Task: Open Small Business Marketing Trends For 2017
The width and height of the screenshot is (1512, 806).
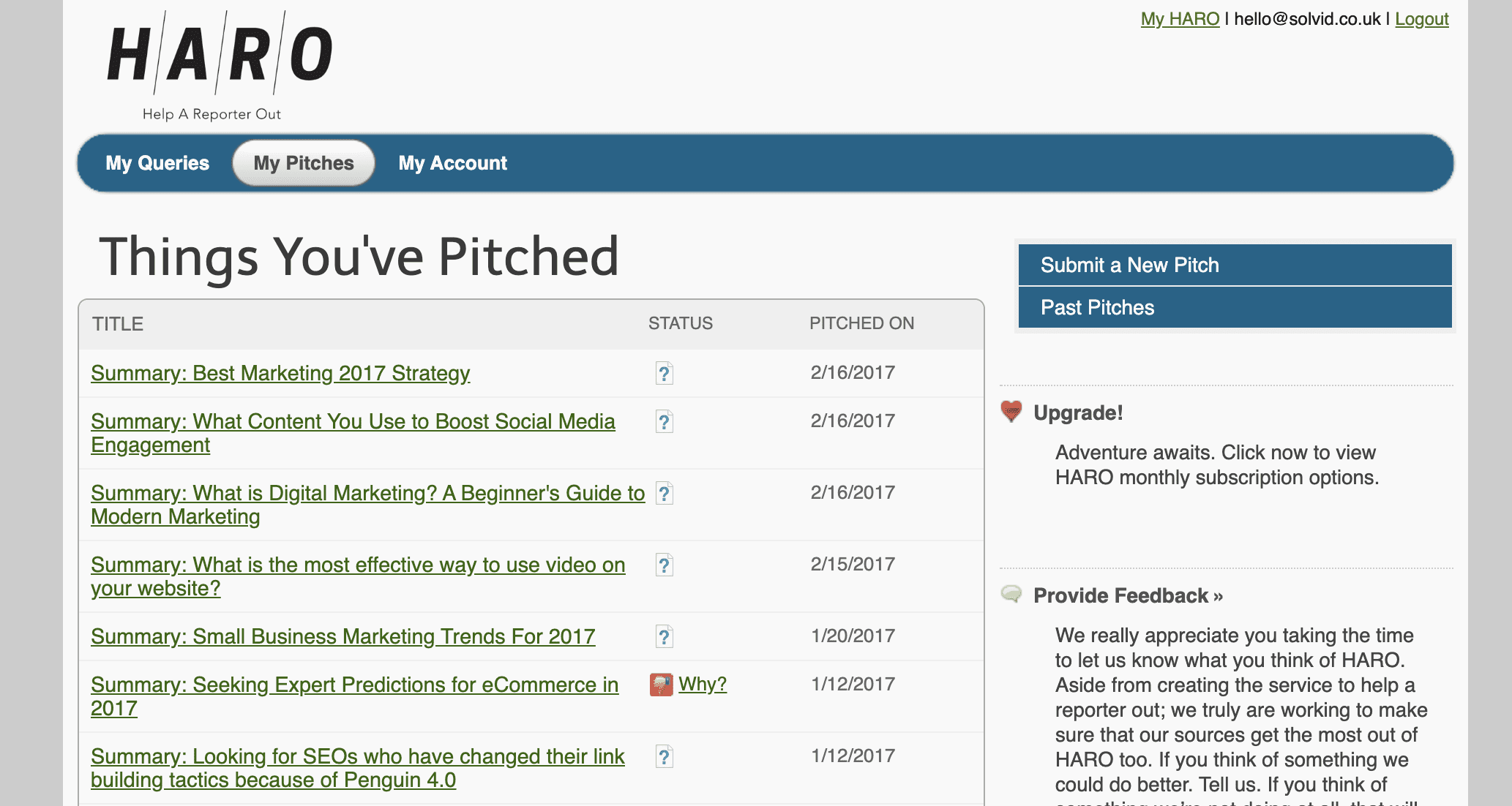Action: point(343,636)
